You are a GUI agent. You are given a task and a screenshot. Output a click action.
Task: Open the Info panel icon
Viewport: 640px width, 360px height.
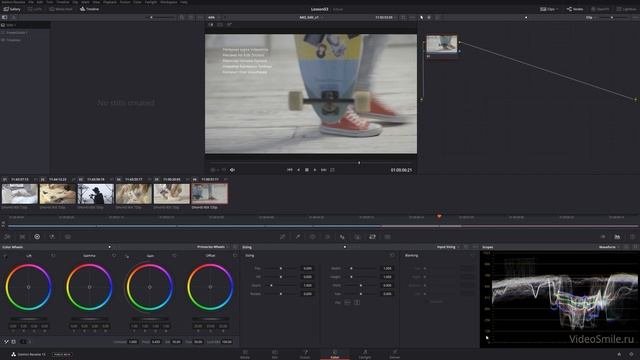click(632, 237)
